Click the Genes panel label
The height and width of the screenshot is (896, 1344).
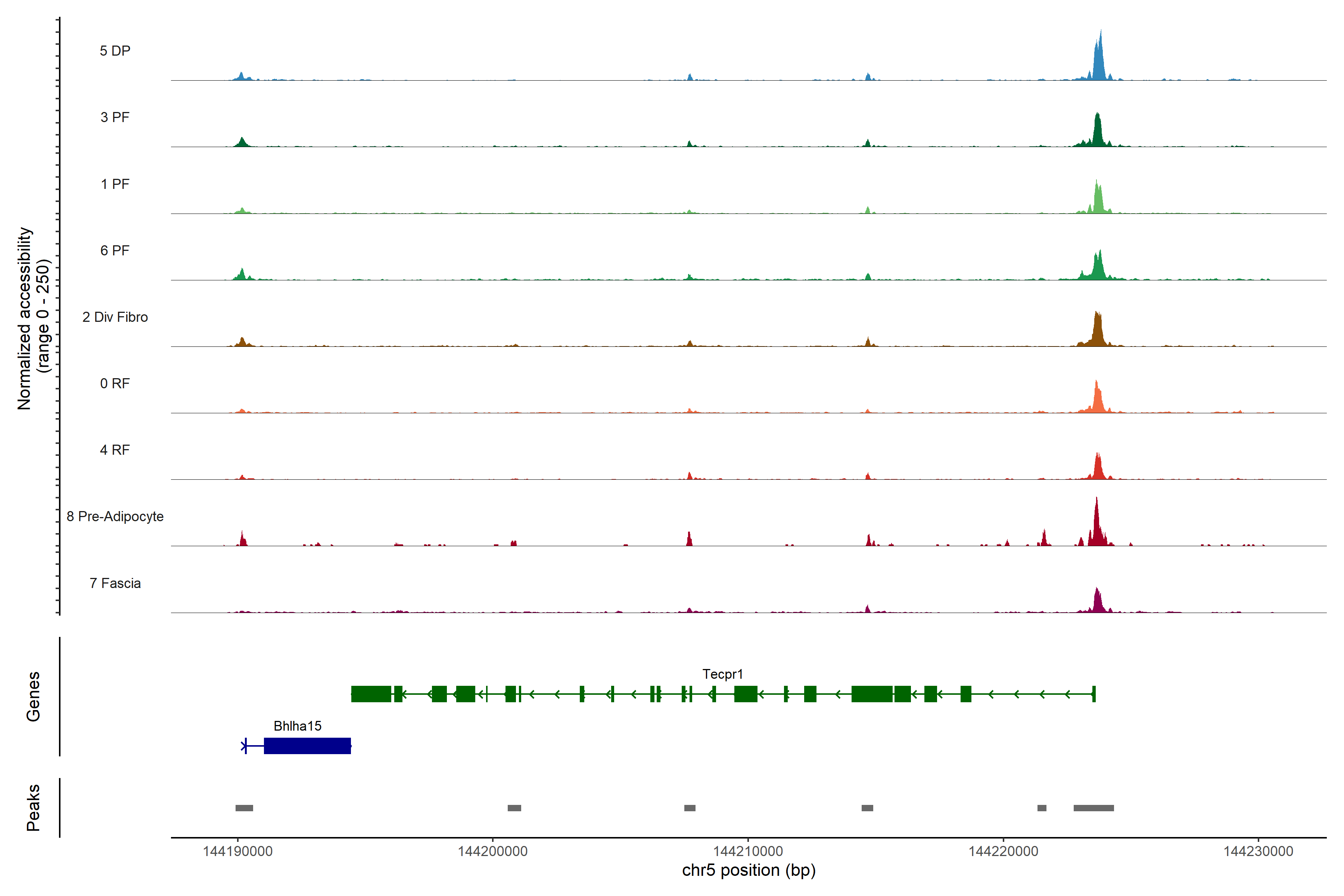pos(33,696)
